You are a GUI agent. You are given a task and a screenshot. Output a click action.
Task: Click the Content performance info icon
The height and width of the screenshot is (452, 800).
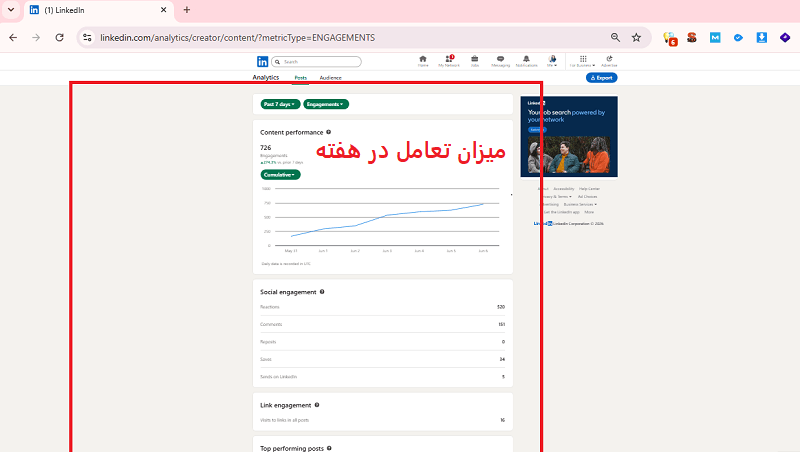coord(329,132)
